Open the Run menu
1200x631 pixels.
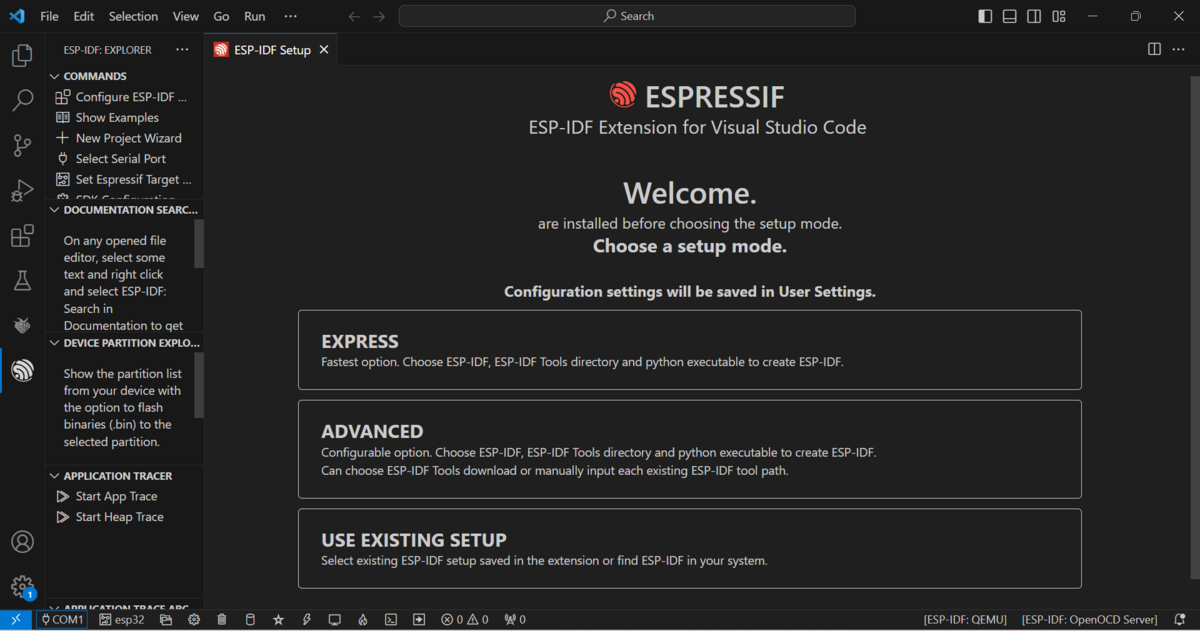[x=255, y=16]
